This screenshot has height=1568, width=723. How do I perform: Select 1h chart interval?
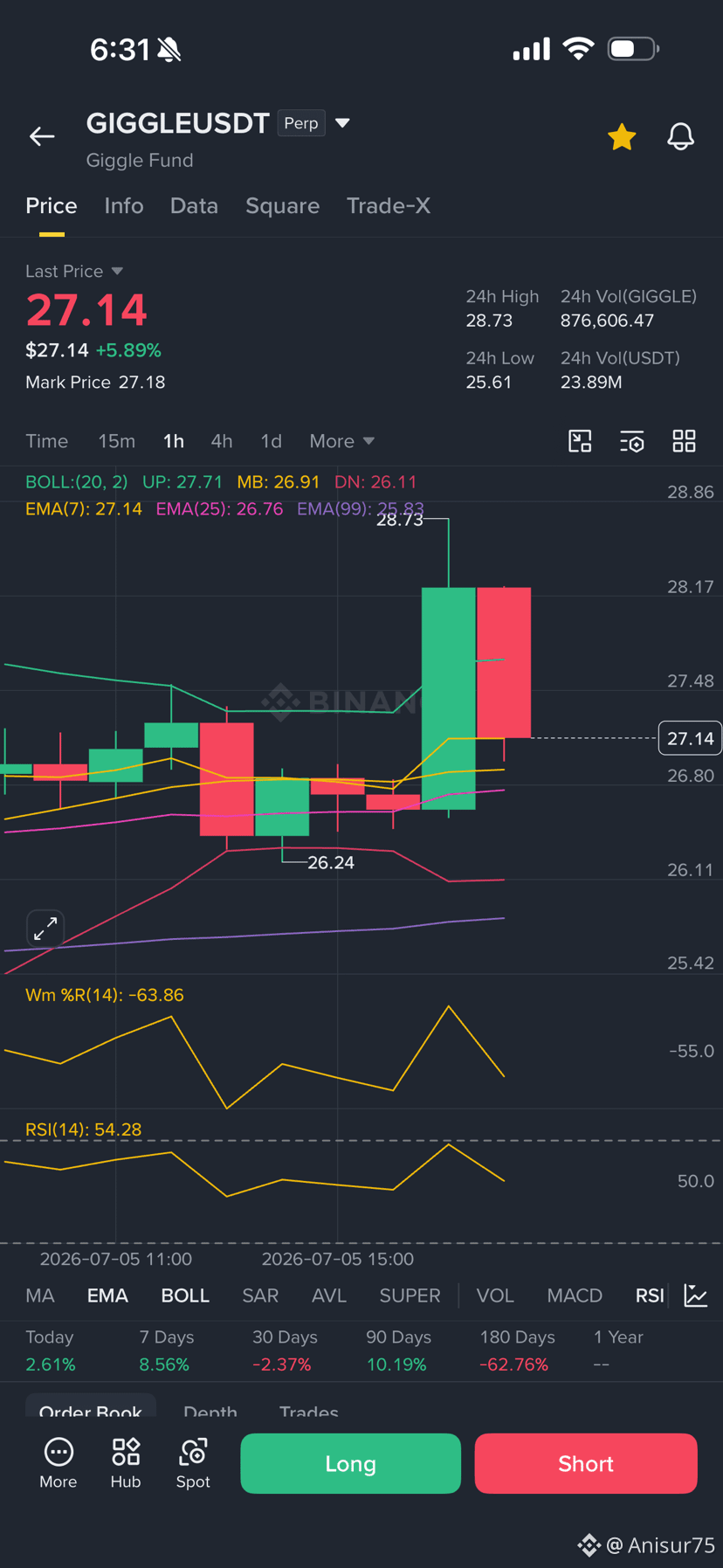click(x=174, y=441)
